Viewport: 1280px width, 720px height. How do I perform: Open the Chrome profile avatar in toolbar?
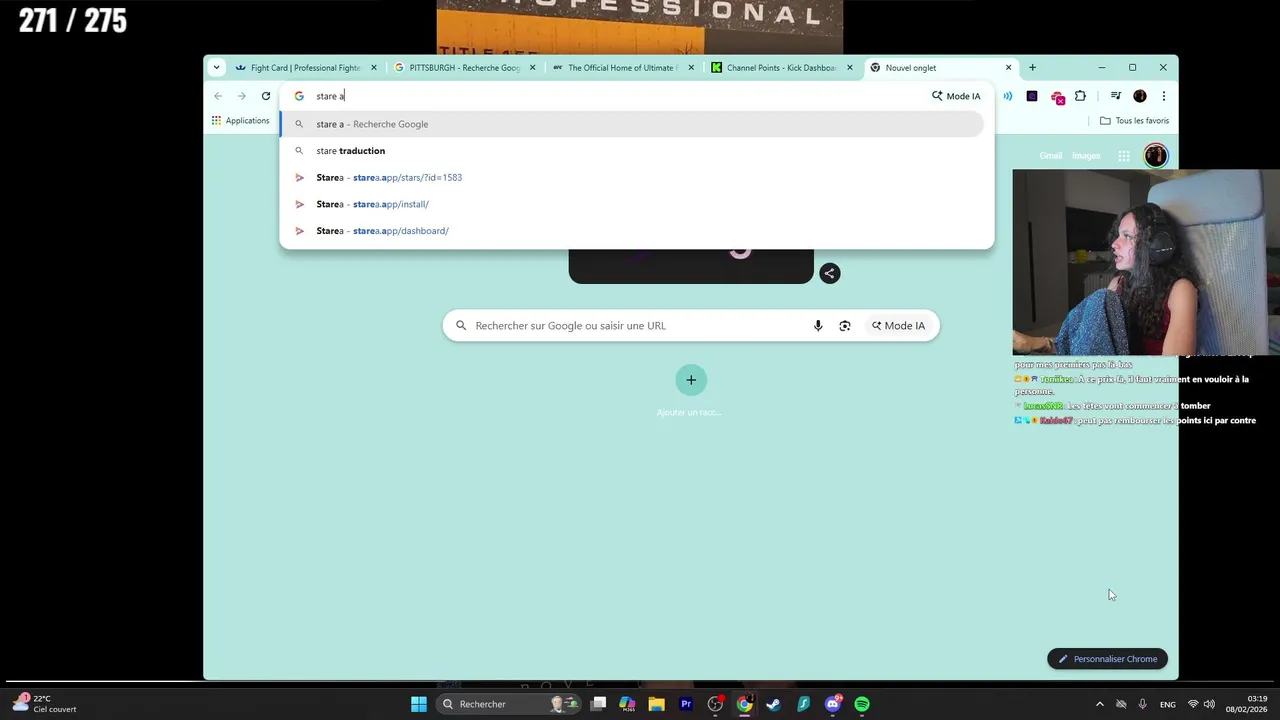point(1140,96)
